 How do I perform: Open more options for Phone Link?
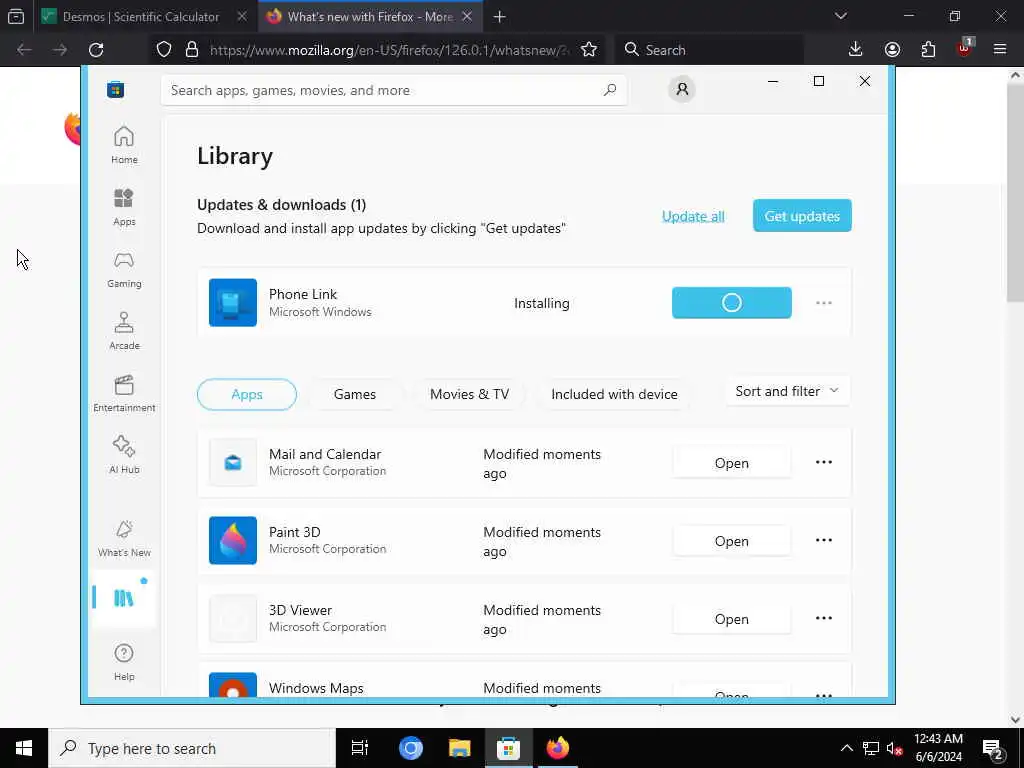click(824, 303)
